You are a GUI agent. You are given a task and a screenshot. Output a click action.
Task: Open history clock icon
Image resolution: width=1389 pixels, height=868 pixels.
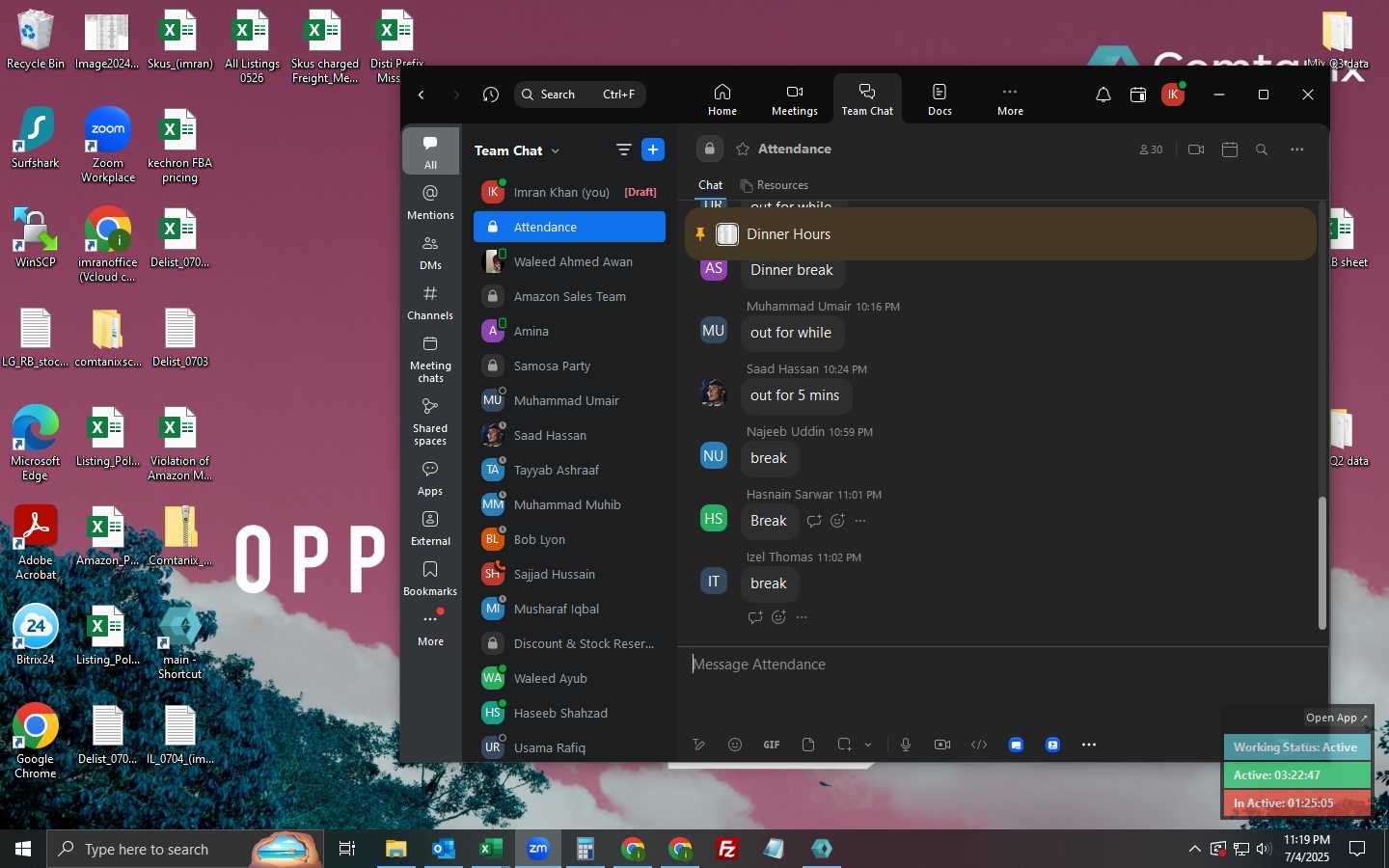tap(491, 95)
